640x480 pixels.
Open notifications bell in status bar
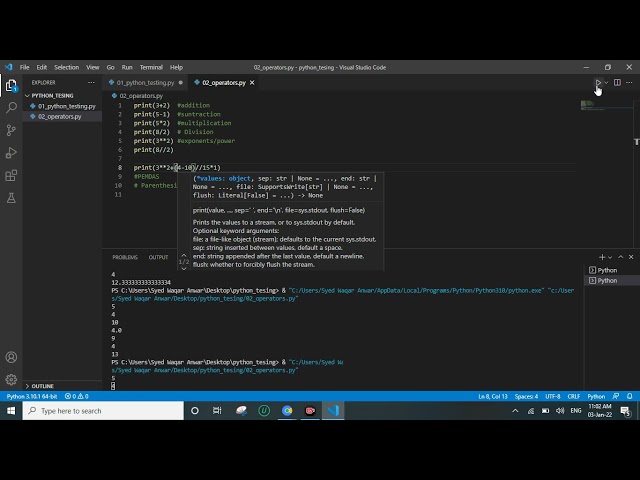click(630, 396)
